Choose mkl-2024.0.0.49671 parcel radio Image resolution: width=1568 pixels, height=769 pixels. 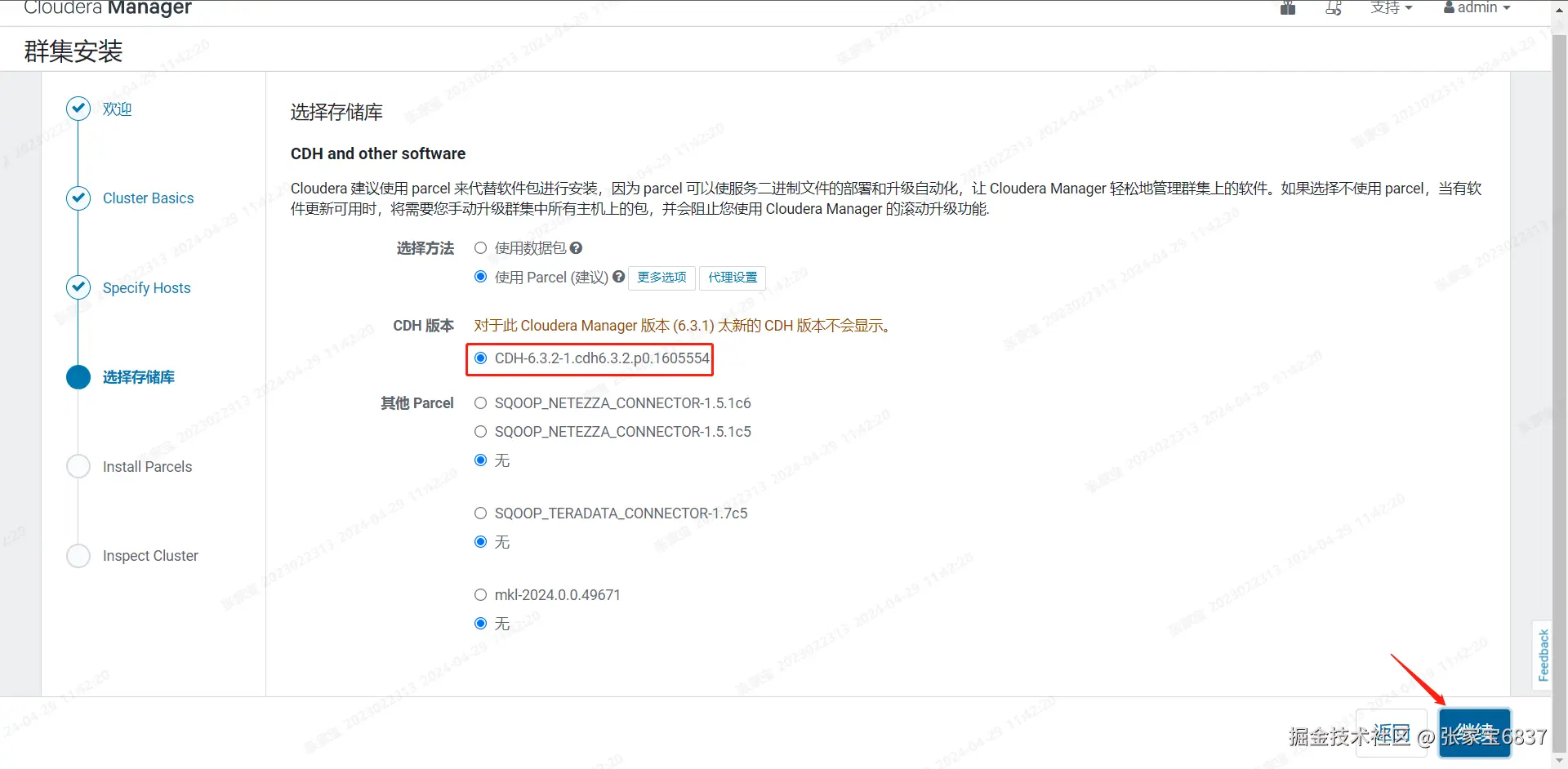pos(480,595)
